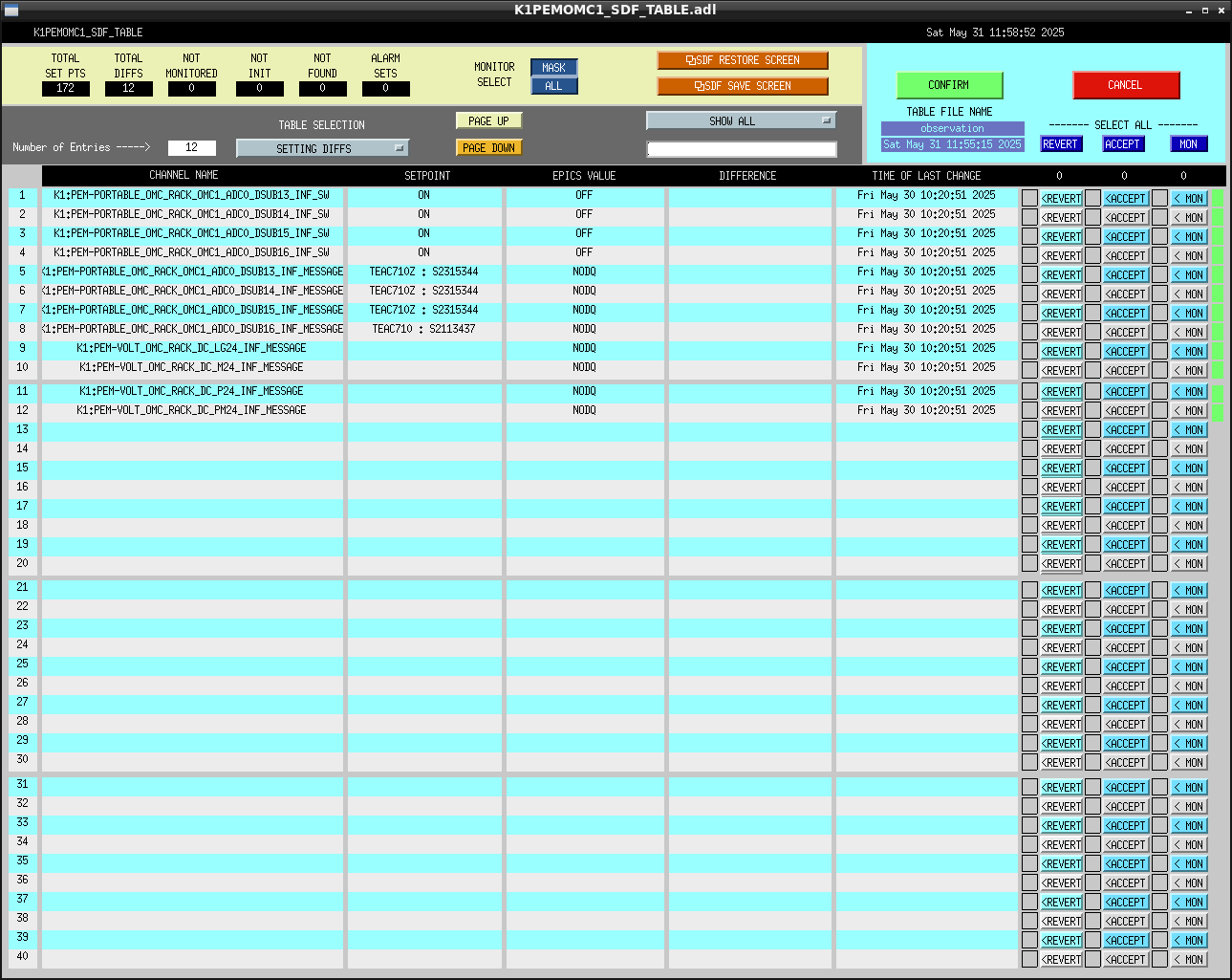
Task: Click REVERT button in empty row 20
Action: (1062, 564)
